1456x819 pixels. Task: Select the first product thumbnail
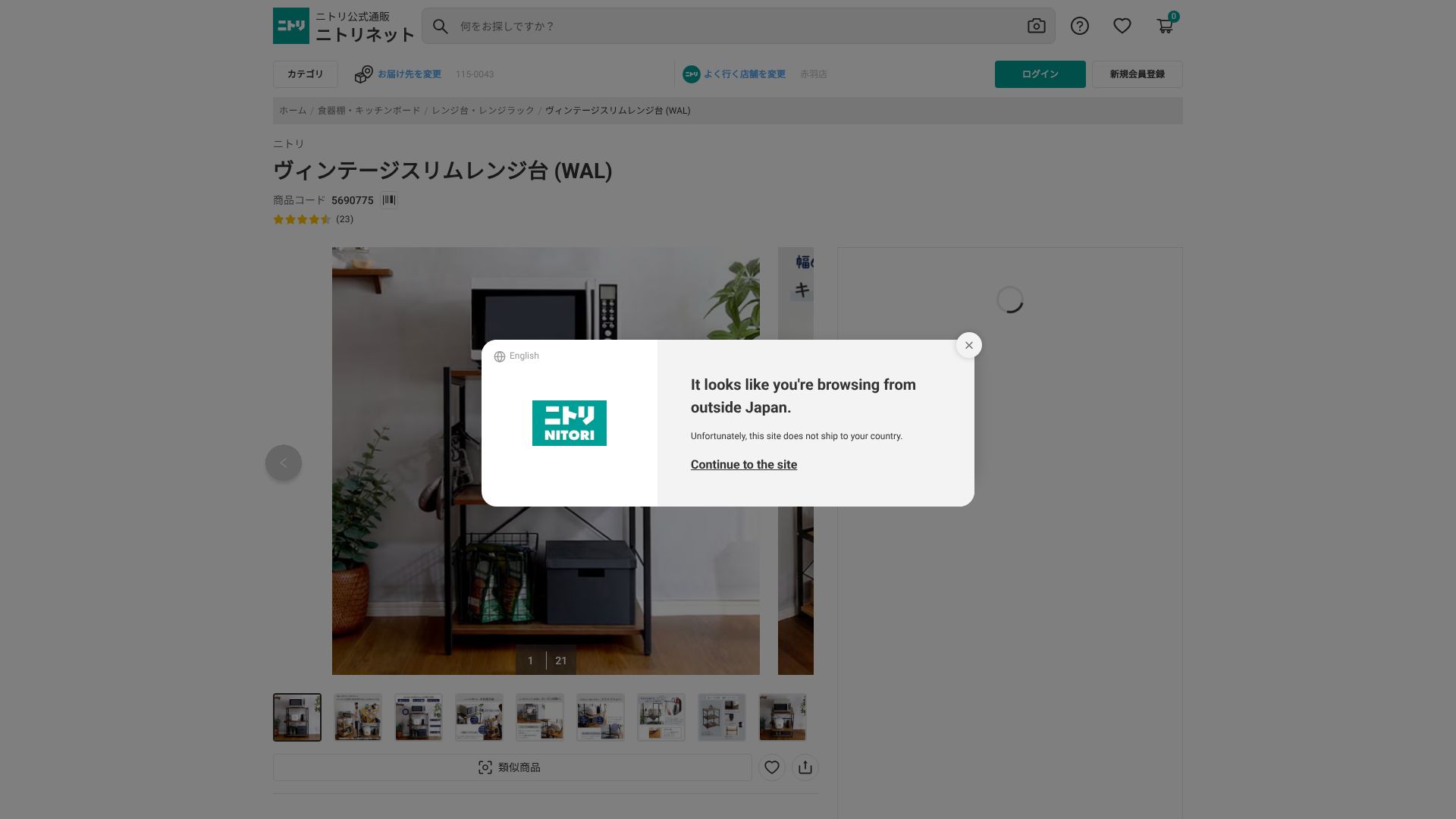297,717
